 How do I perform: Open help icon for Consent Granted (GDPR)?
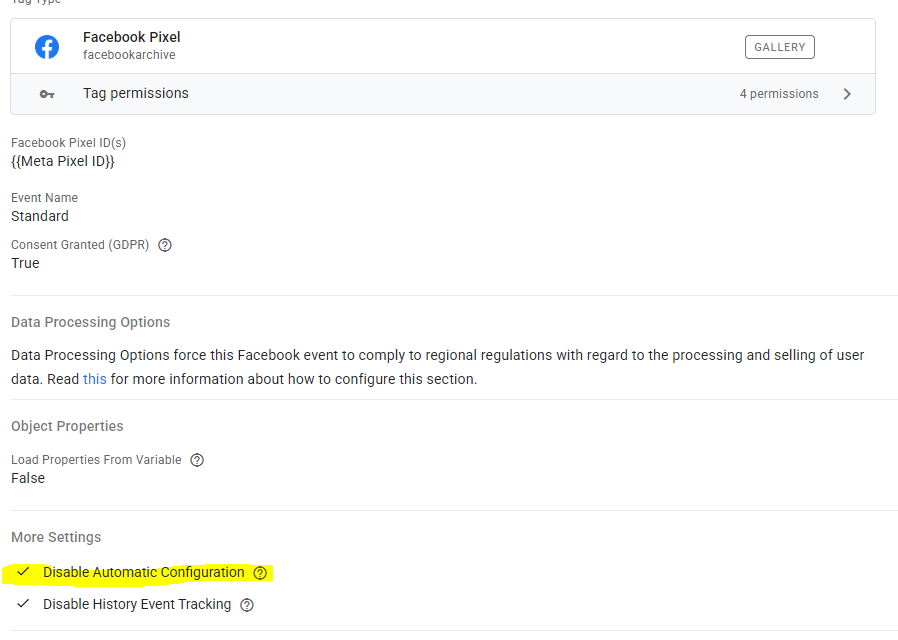pyautogui.click(x=166, y=245)
